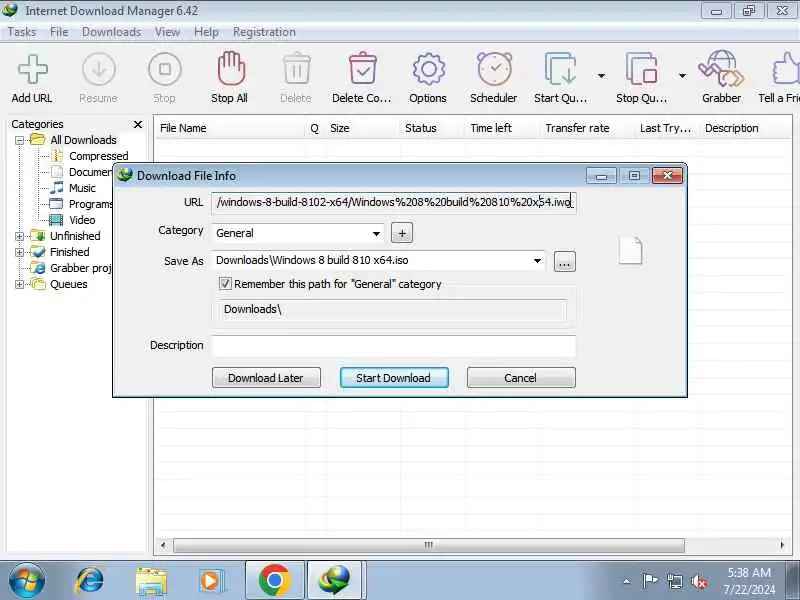
Task: Open Start Queue dropdown arrow
Action: point(602,76)
